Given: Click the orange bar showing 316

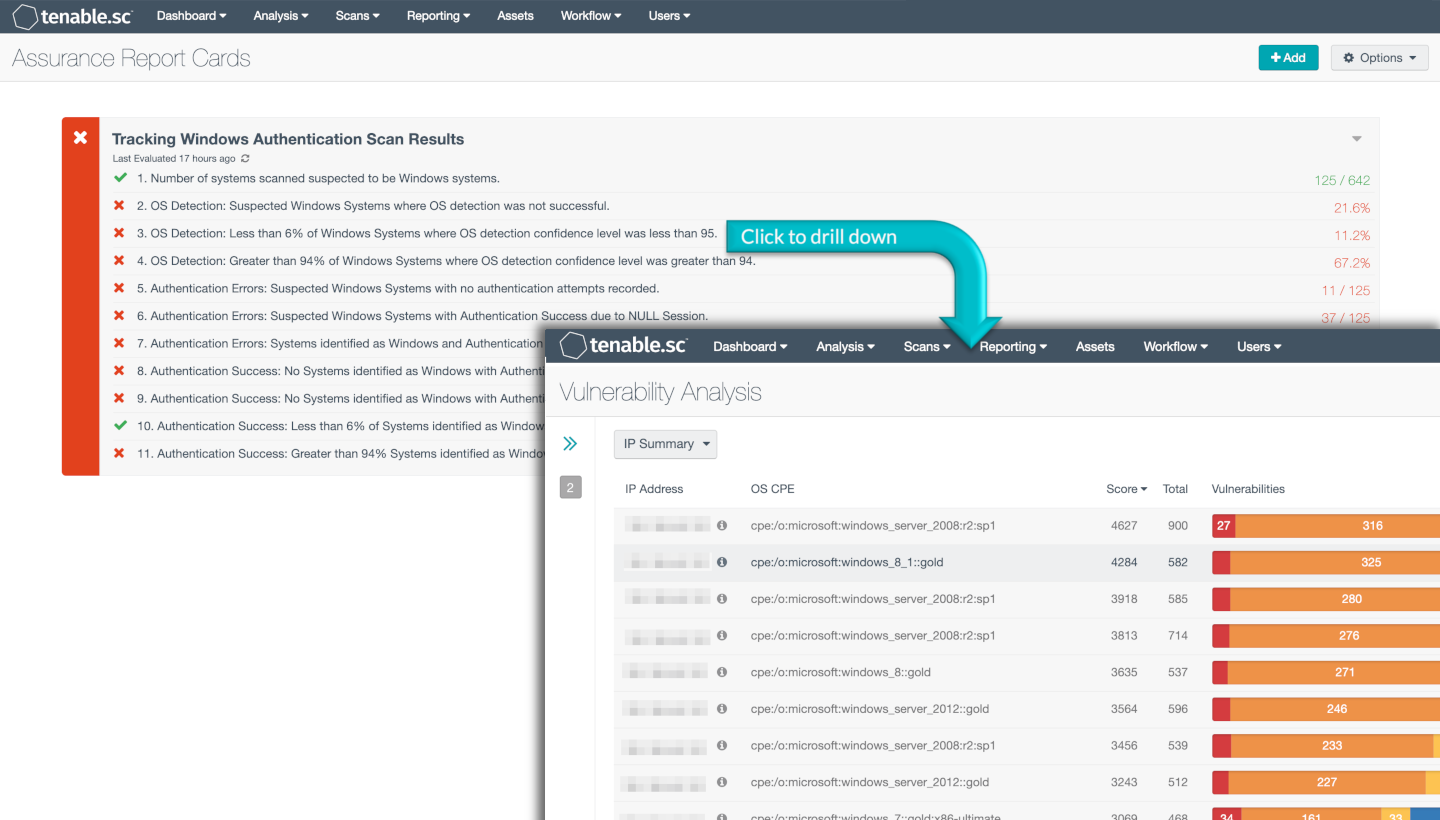Looking at the screenshot, I should 1338,525.
